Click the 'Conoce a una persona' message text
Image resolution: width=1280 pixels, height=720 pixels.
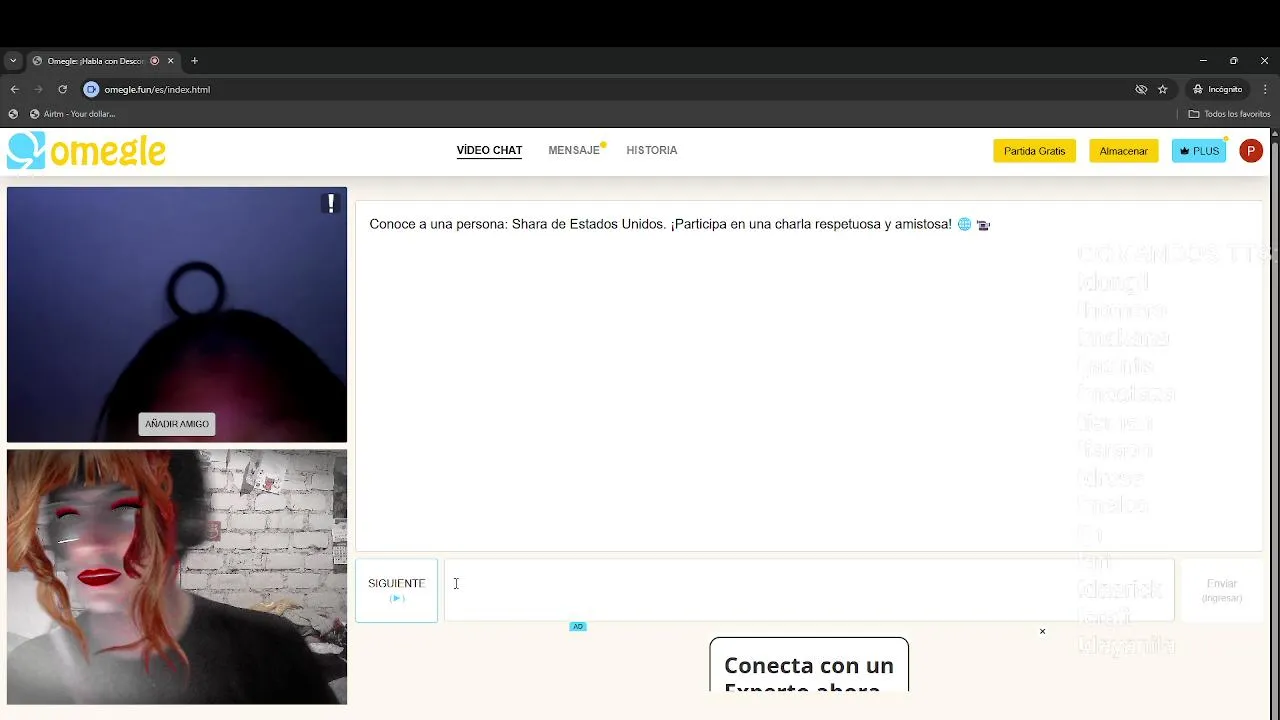(680, 224)
